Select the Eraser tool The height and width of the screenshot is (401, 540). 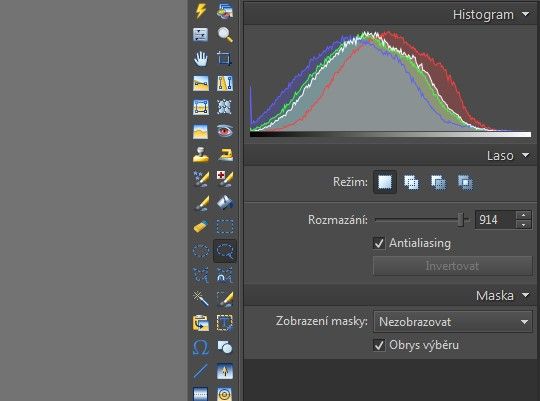point(201,227)
